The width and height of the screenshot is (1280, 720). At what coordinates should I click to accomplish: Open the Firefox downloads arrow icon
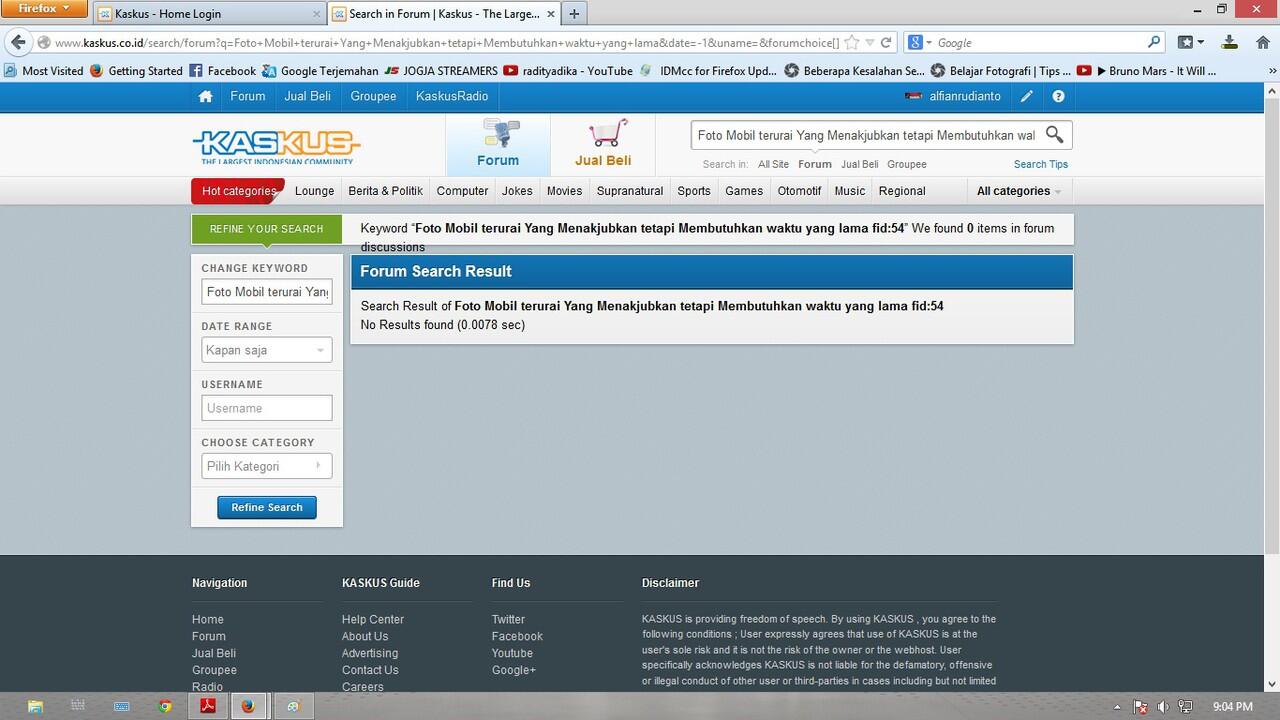[x=1230, y=43]
